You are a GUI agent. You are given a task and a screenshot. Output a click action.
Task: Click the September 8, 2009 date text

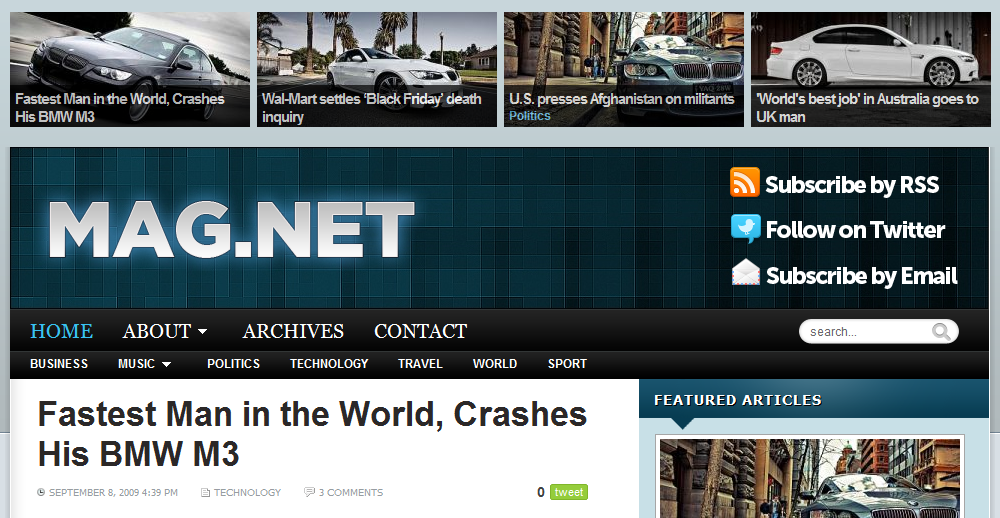[x=114, y=492]
